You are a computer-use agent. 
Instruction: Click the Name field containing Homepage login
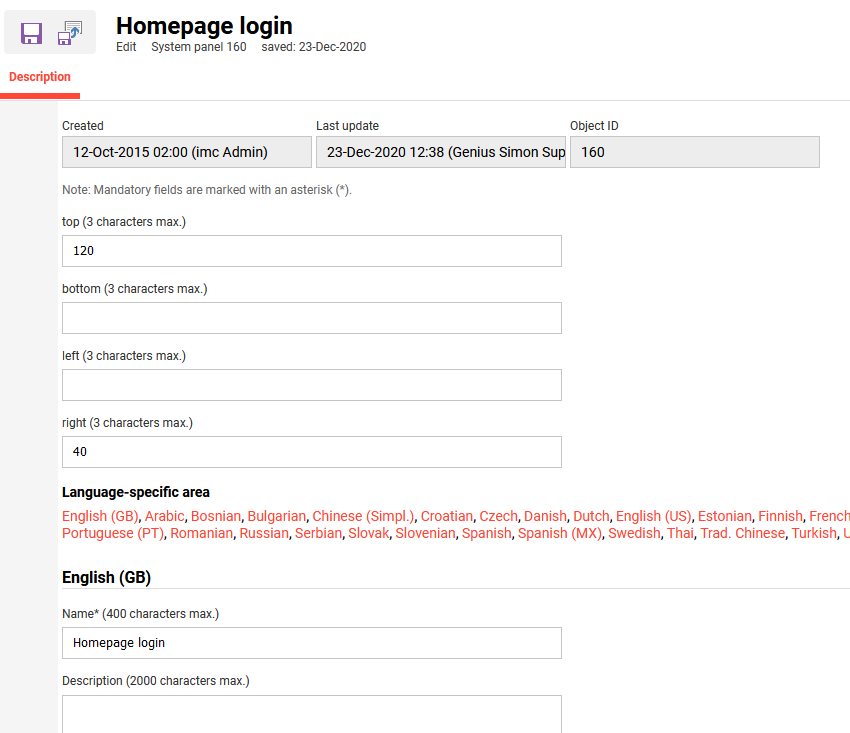[x=311, y=643]
